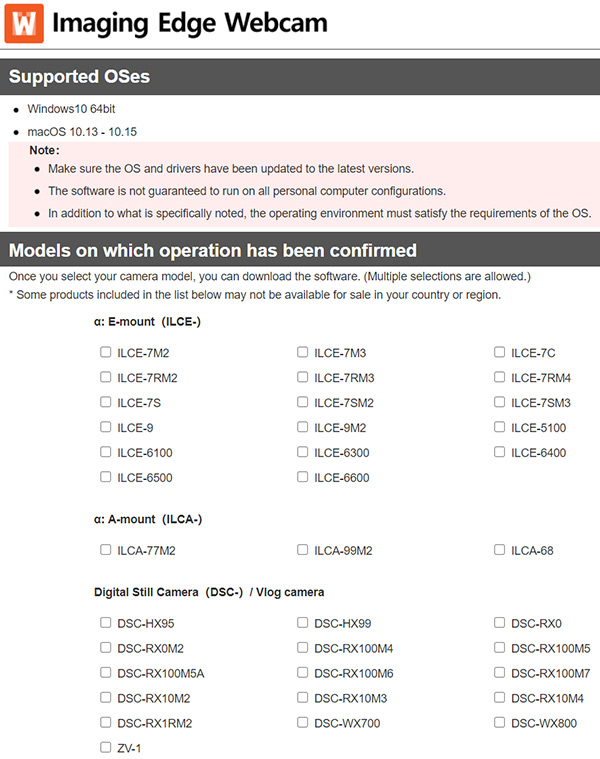
Task: Tick the ILCA-99M2 checkbox
Action: pos(303,550)
